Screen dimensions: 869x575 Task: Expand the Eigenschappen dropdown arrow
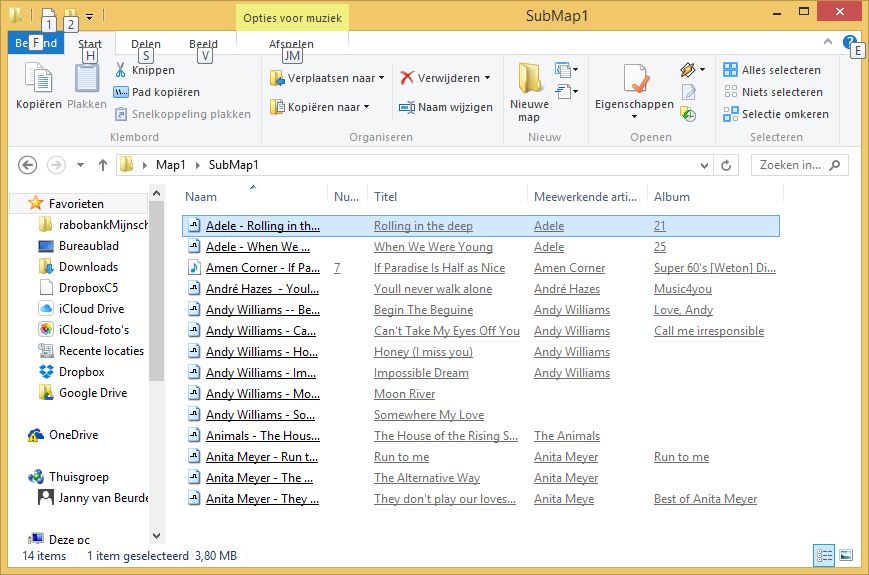pyautogui.click(x=635, y=116)
